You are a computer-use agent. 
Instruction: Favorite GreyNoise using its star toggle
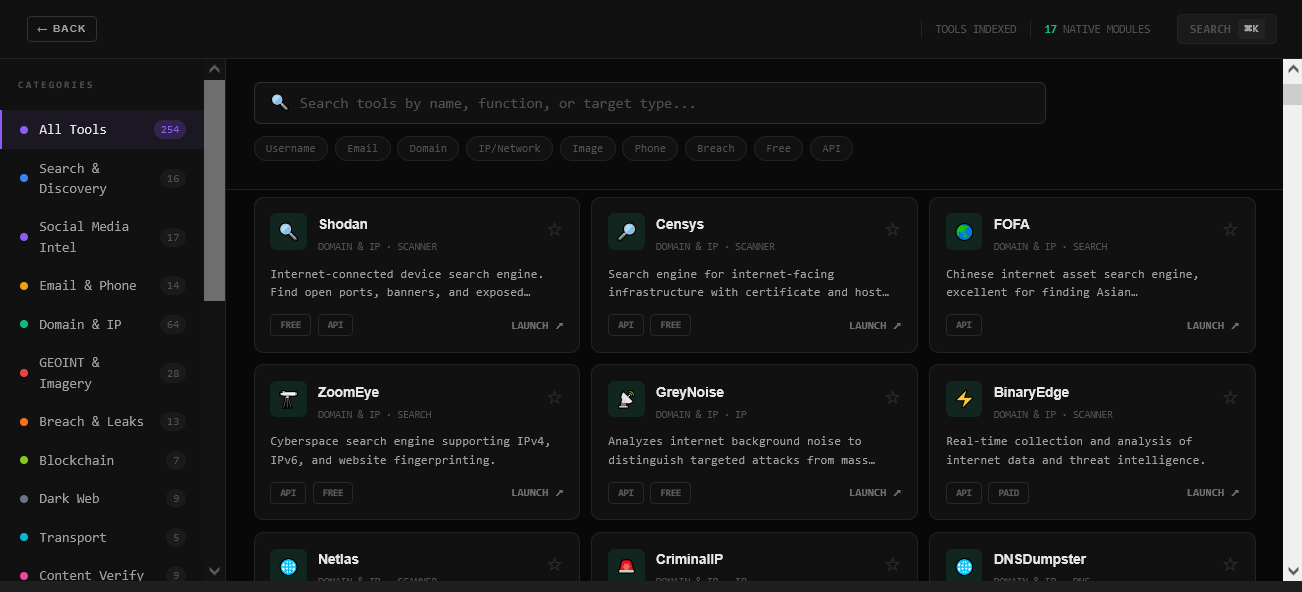893,397
